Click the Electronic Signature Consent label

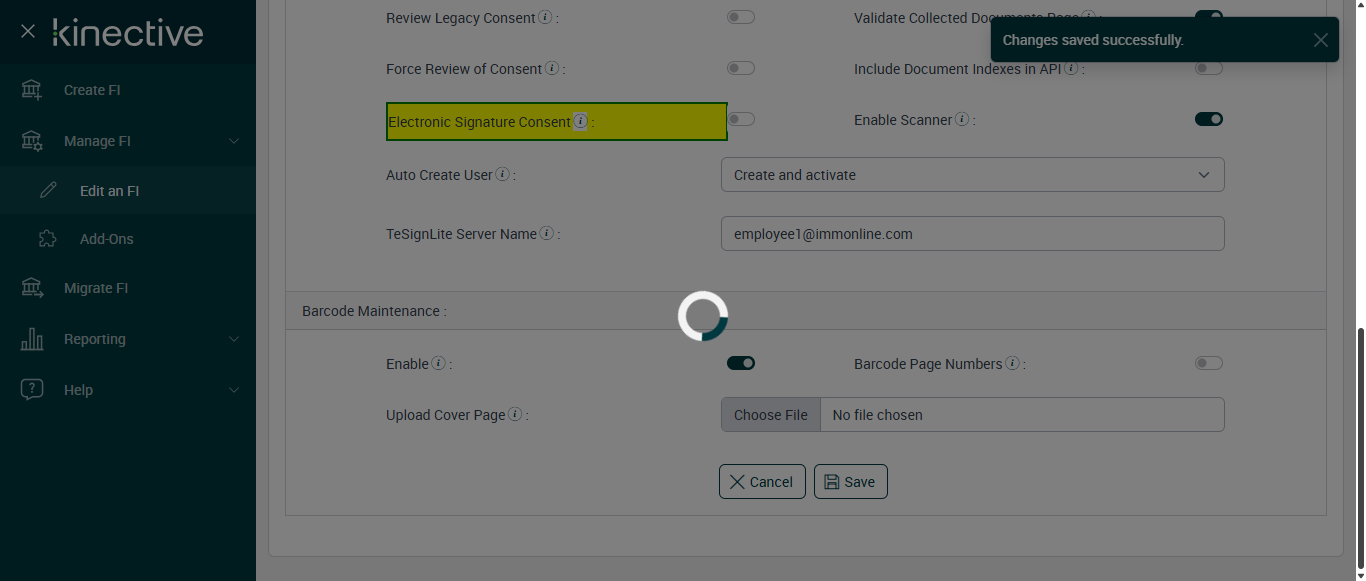tap(479, 122)
